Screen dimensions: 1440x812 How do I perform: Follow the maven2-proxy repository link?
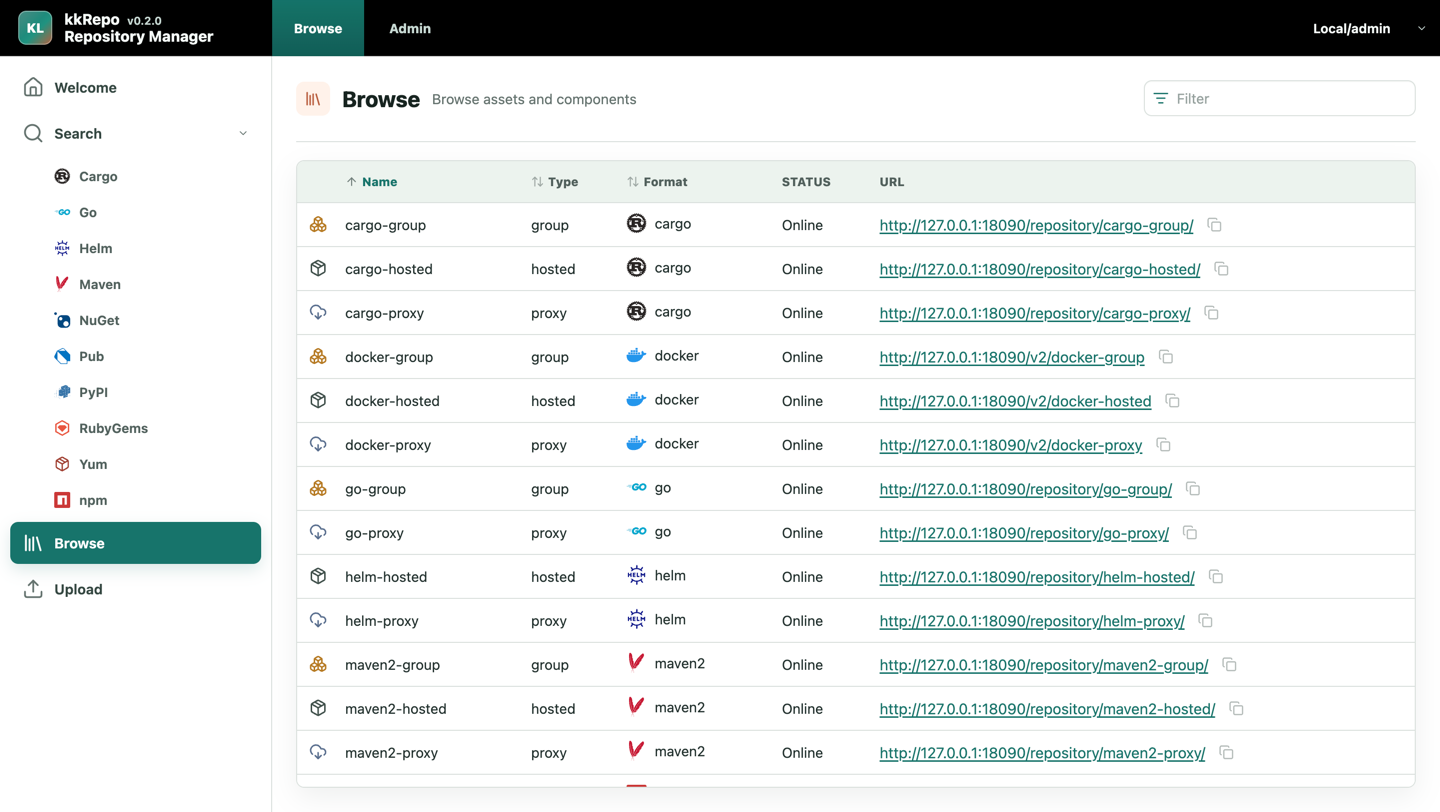pos(1042,753)
